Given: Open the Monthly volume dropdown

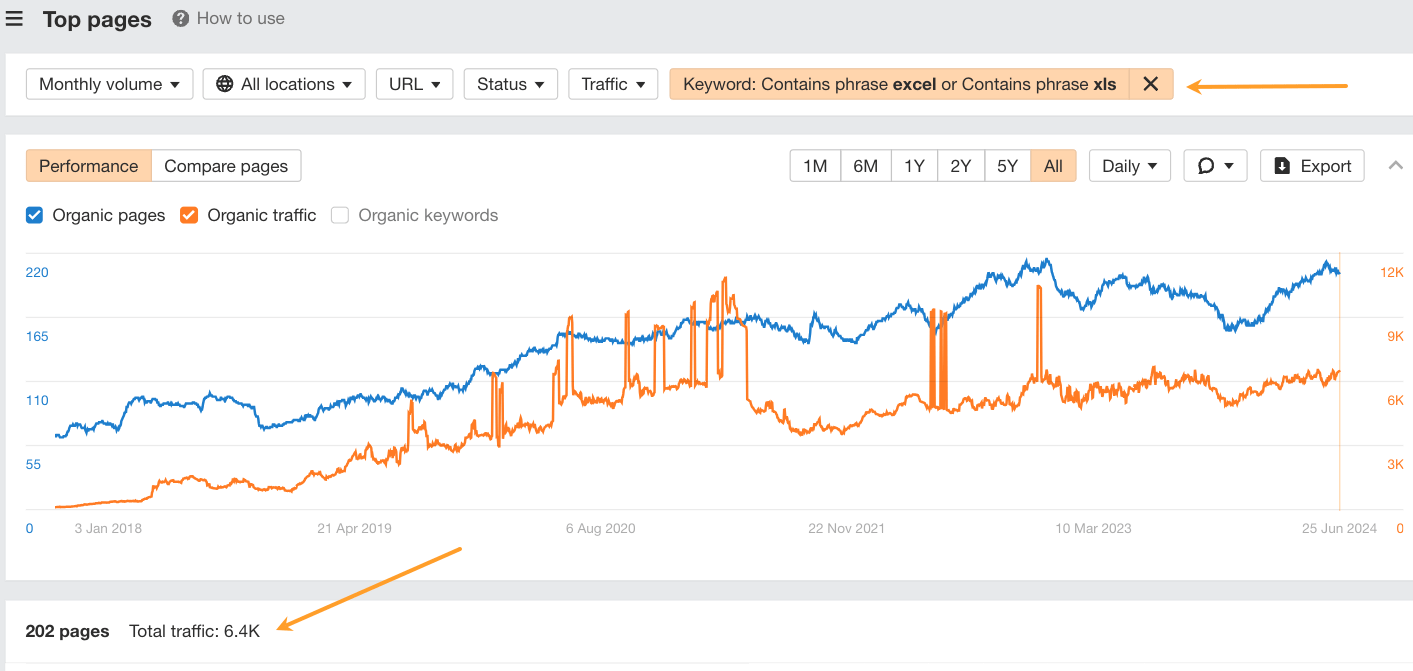Looking at the screenshot, I should [109, 84].
